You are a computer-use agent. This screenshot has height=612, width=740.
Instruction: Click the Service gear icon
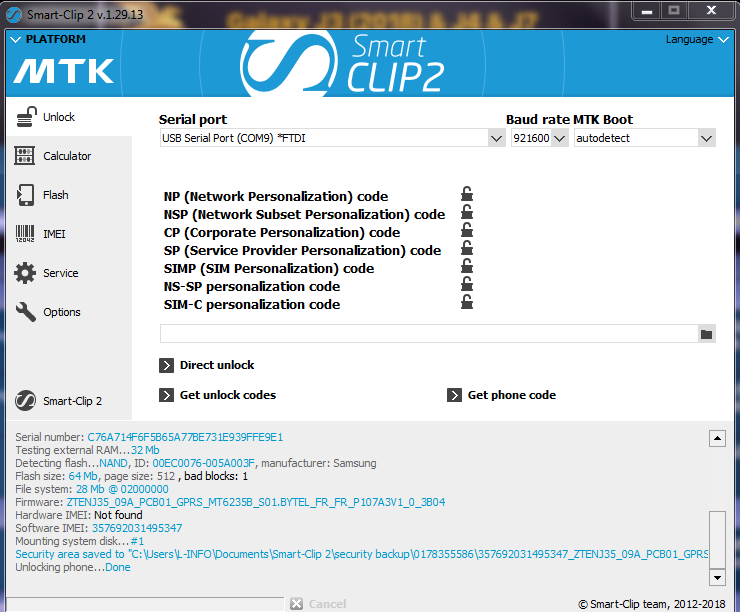(x=25, y=273)
